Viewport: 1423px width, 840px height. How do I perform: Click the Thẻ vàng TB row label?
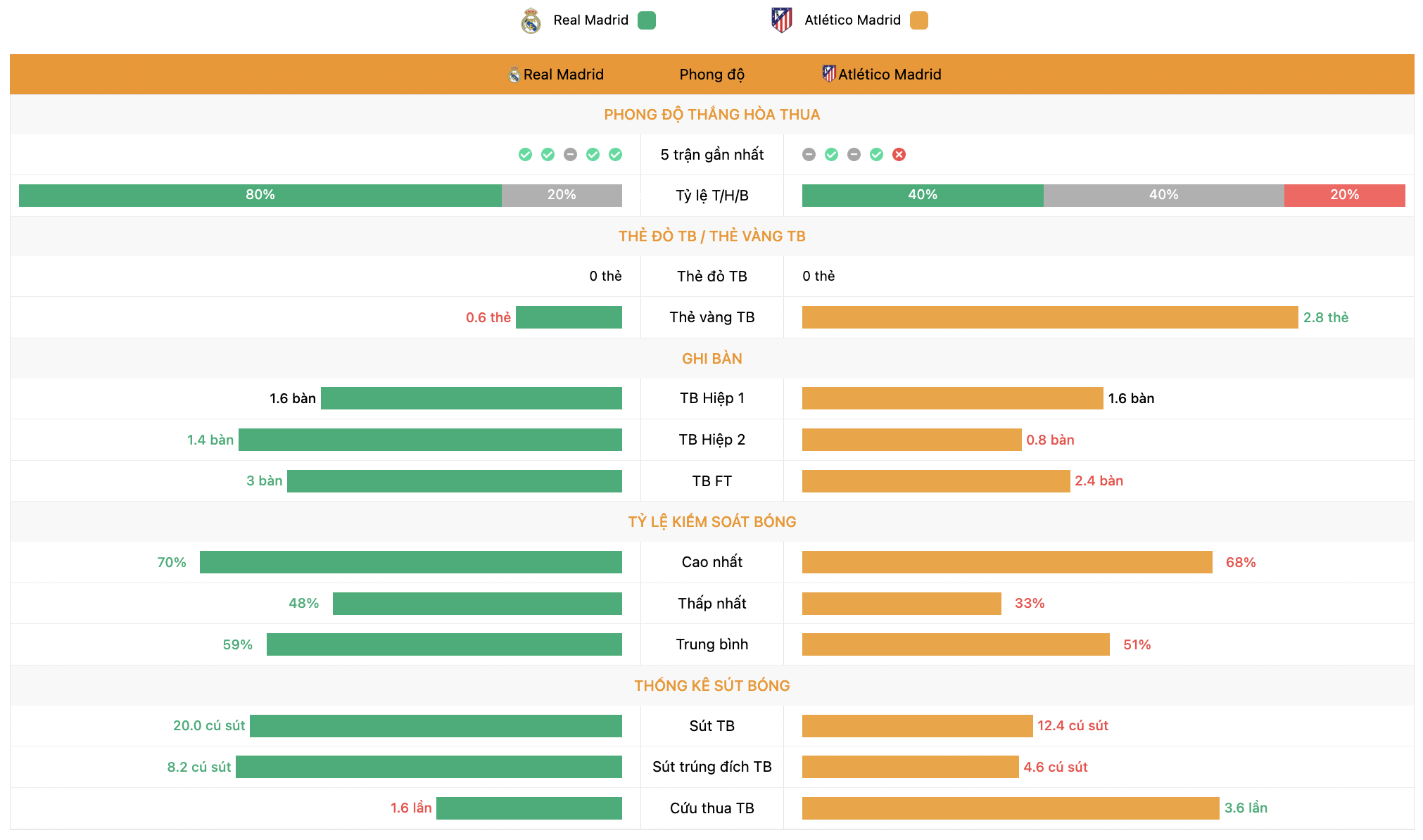click(x=711, y=317)
